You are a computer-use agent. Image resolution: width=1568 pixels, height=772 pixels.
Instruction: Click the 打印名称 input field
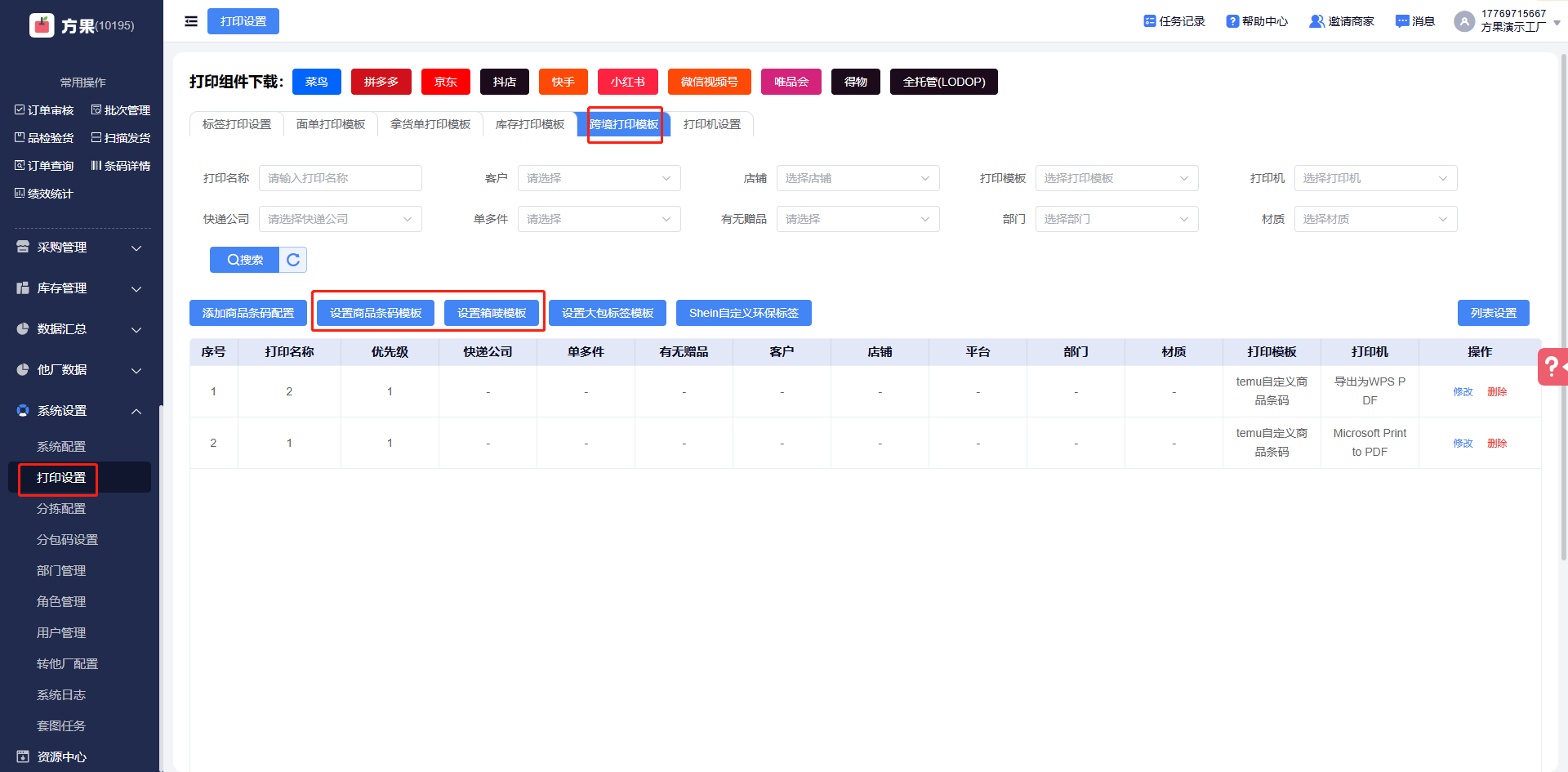tap(340, 178)
